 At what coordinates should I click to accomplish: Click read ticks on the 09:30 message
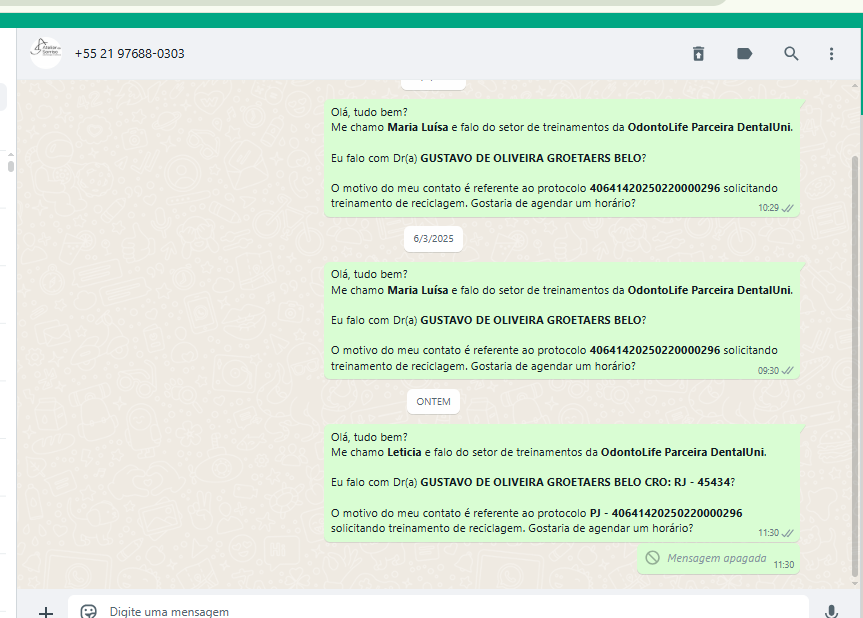click(x=788, y=370)
